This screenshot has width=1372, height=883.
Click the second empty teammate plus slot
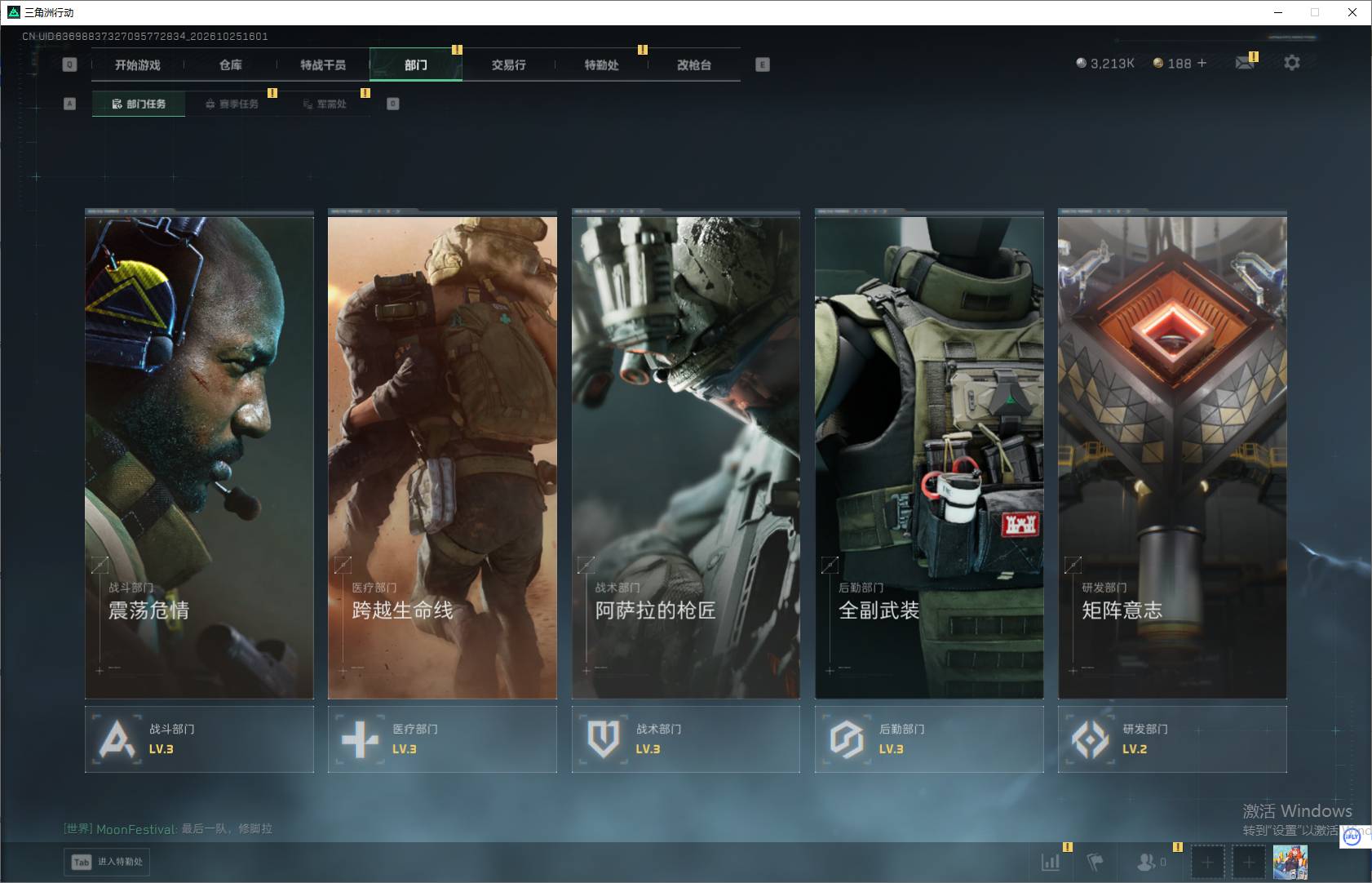[1248, 862]
